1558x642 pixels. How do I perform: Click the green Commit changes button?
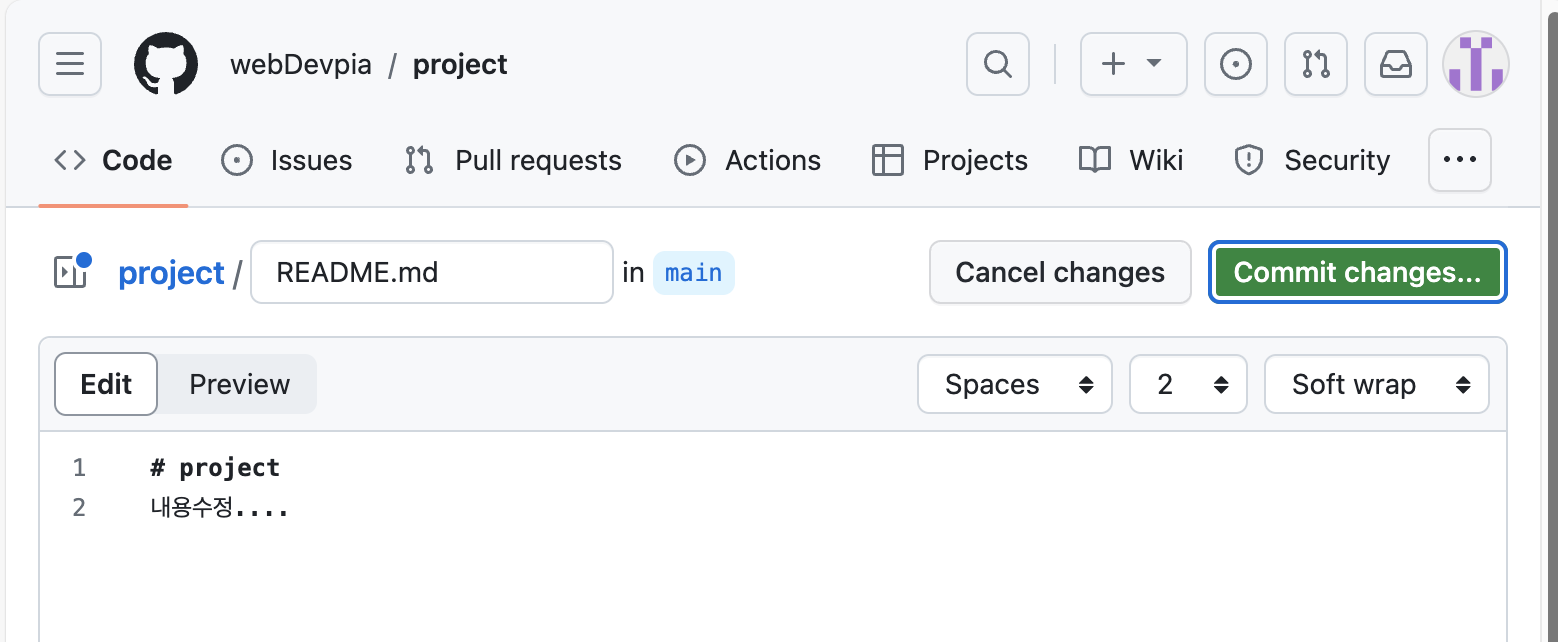[x=1357, y=272]
